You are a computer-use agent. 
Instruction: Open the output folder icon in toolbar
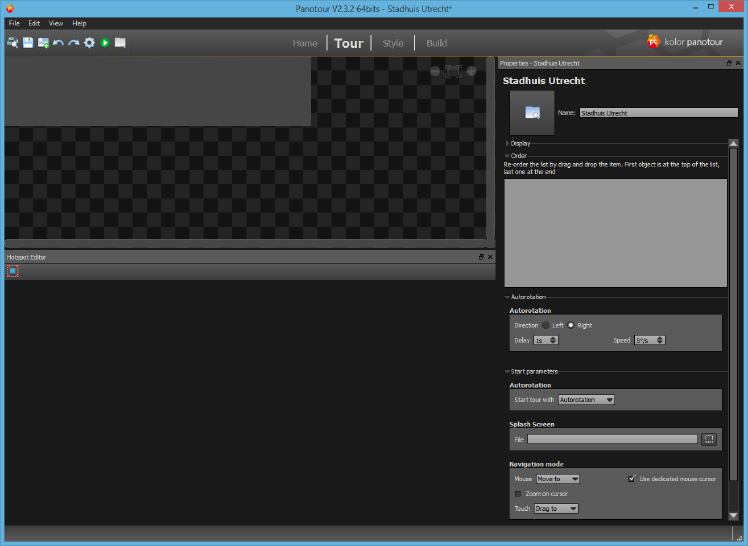pyautogui.click(x=120, y=43)
